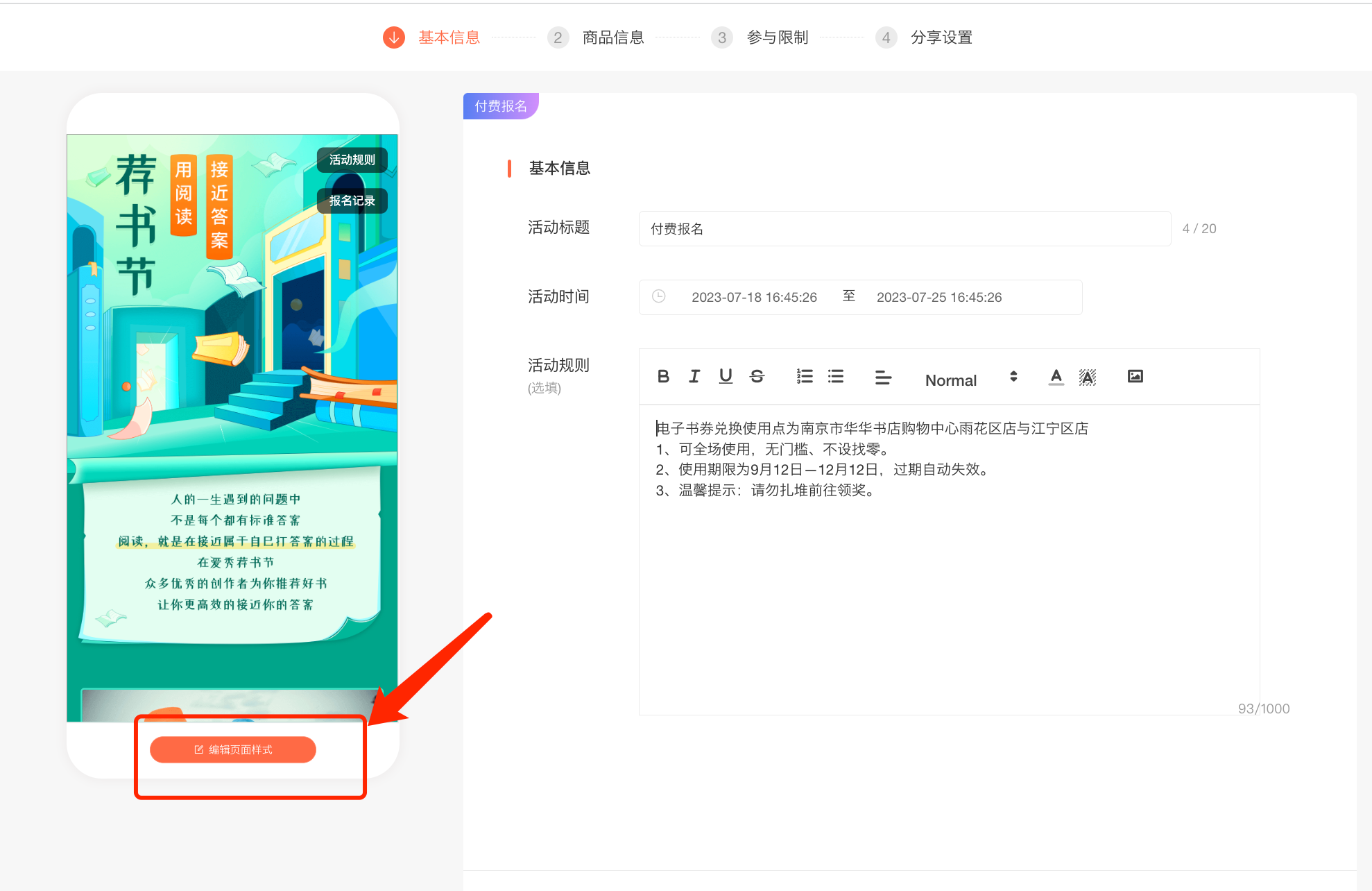Go to step 2 商品信息
The height and width of the screenshot is (891, 1372).
coord(612,37)
